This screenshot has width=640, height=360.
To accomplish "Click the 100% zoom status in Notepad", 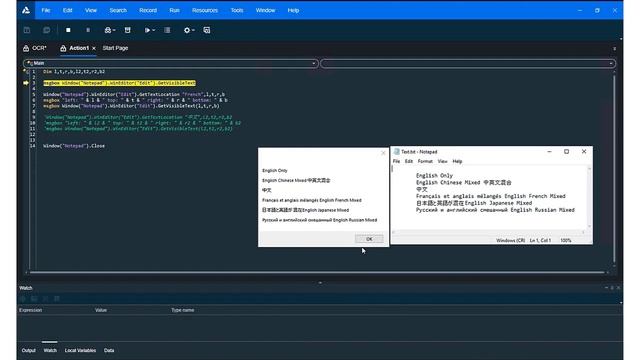I will click(x=566, y=240).
